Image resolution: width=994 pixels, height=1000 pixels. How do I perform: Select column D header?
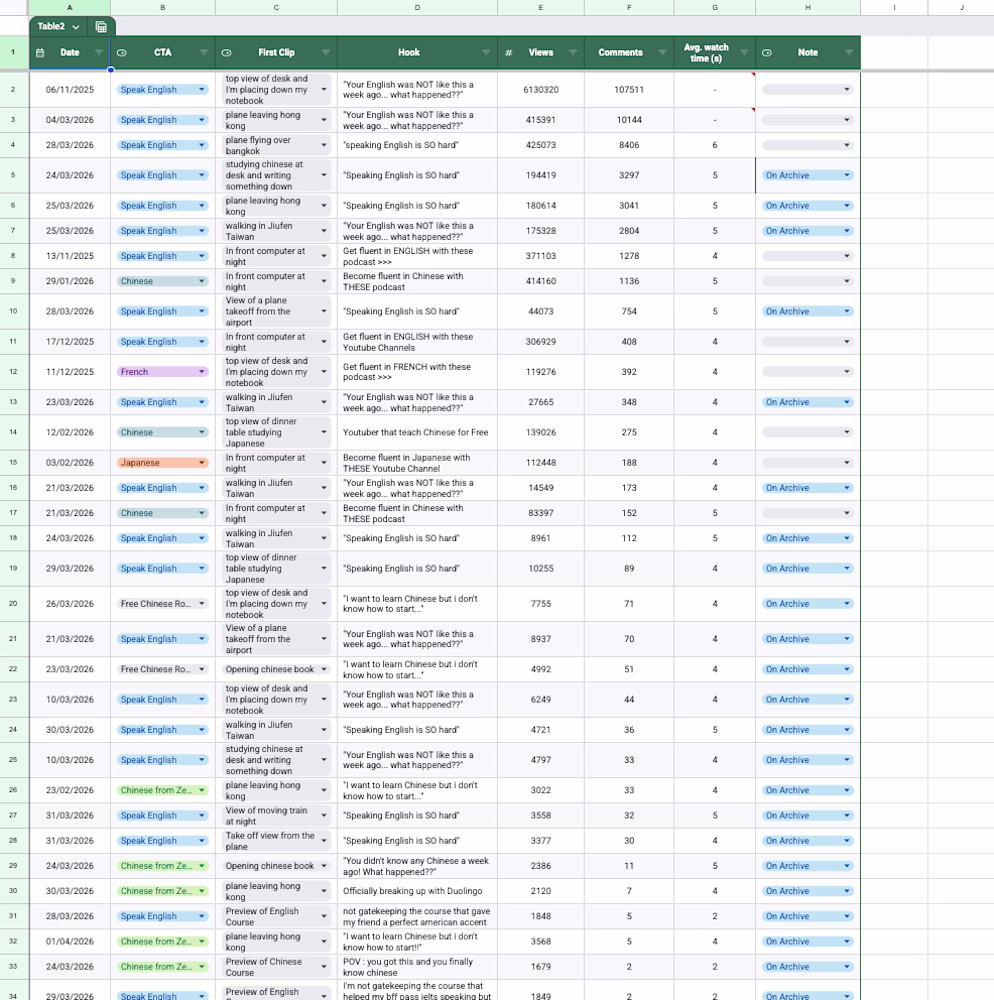pyautogui.click(x=417, y=8)
